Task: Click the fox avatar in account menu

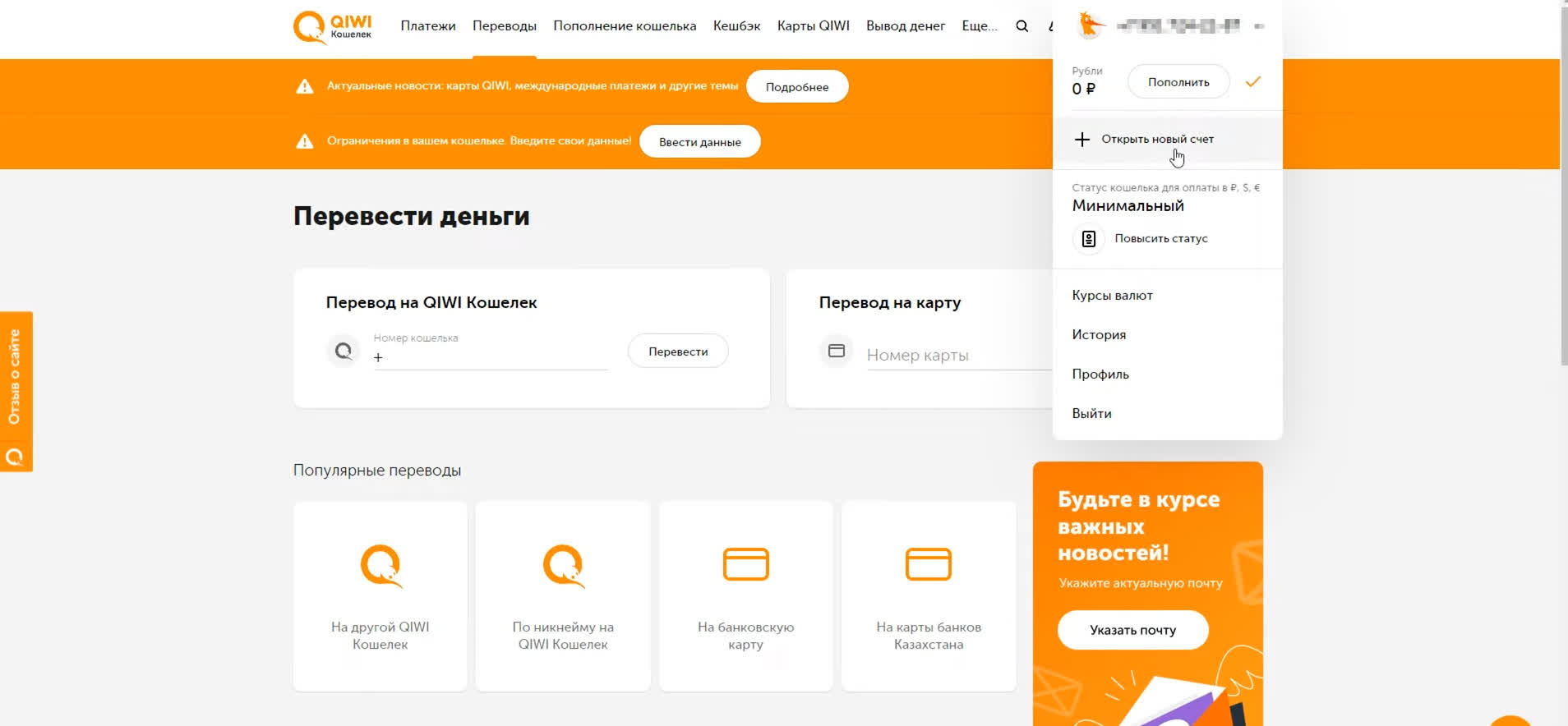Action: click(1091, 25)
